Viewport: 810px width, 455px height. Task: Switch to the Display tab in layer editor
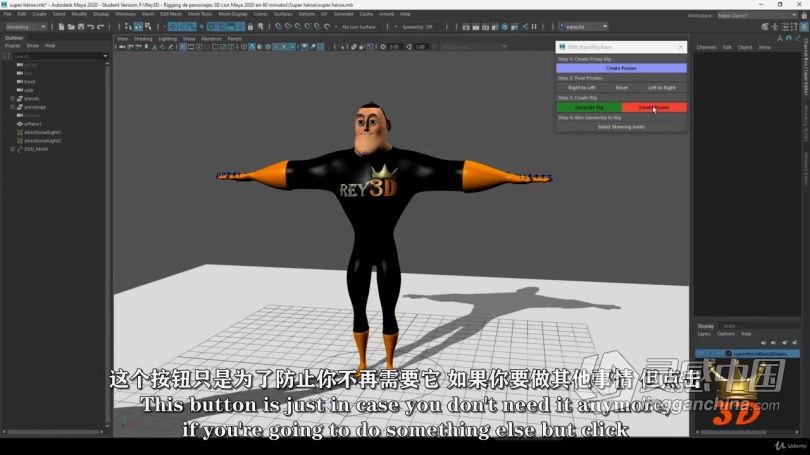point(706,326)
